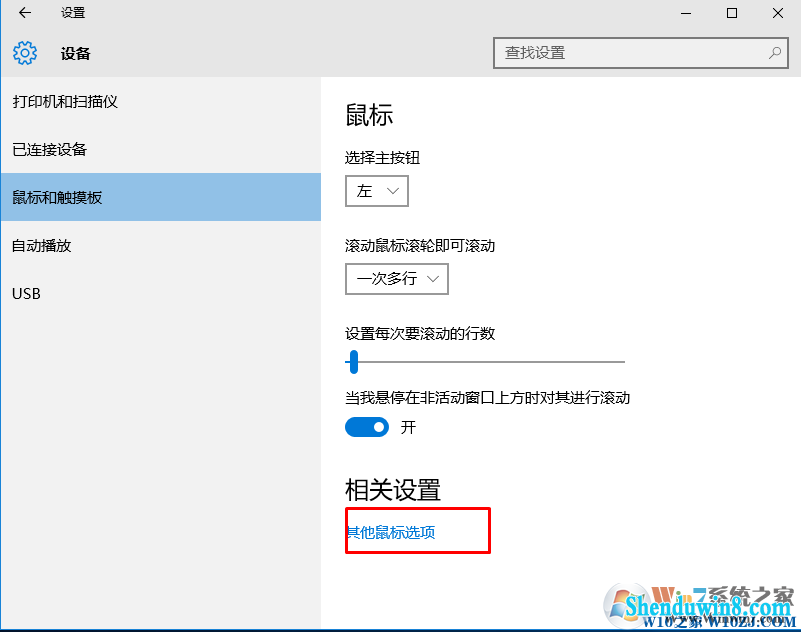
Task: Select 已连接设备 in the sidebar
Action: [x=160, y=150]
